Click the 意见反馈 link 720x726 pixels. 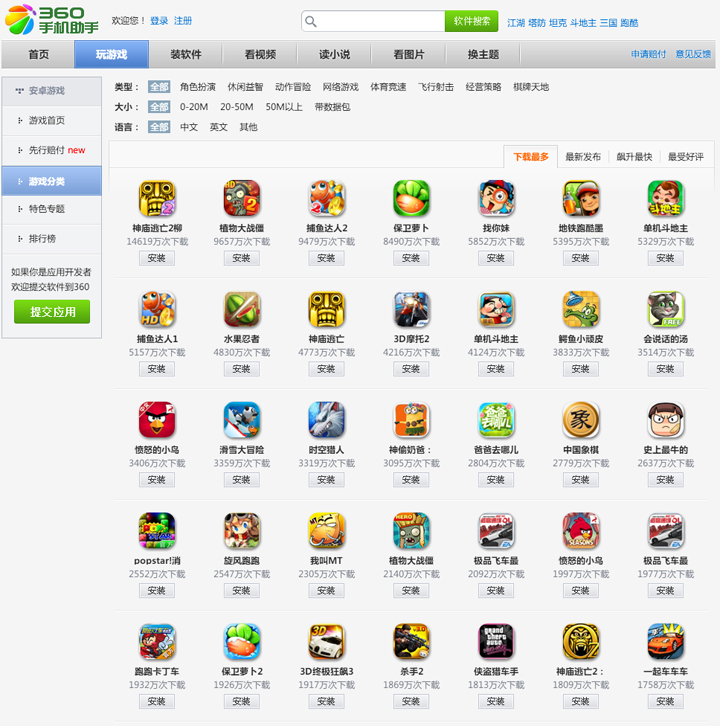[693, 54]
